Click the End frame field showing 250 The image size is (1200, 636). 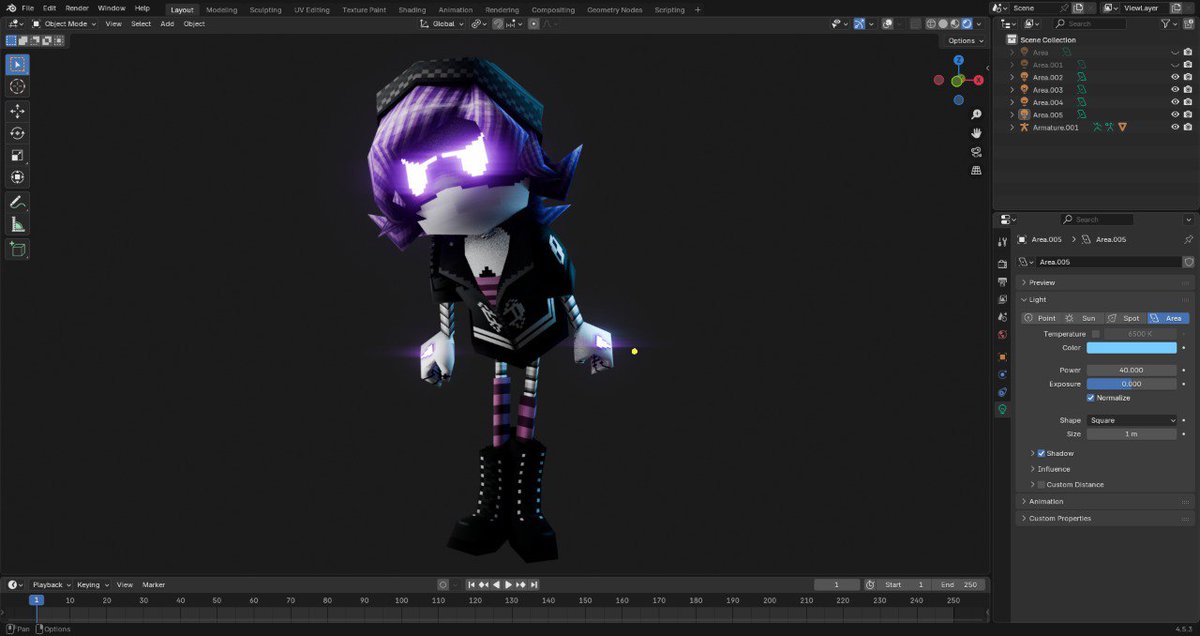coord(958,585)
